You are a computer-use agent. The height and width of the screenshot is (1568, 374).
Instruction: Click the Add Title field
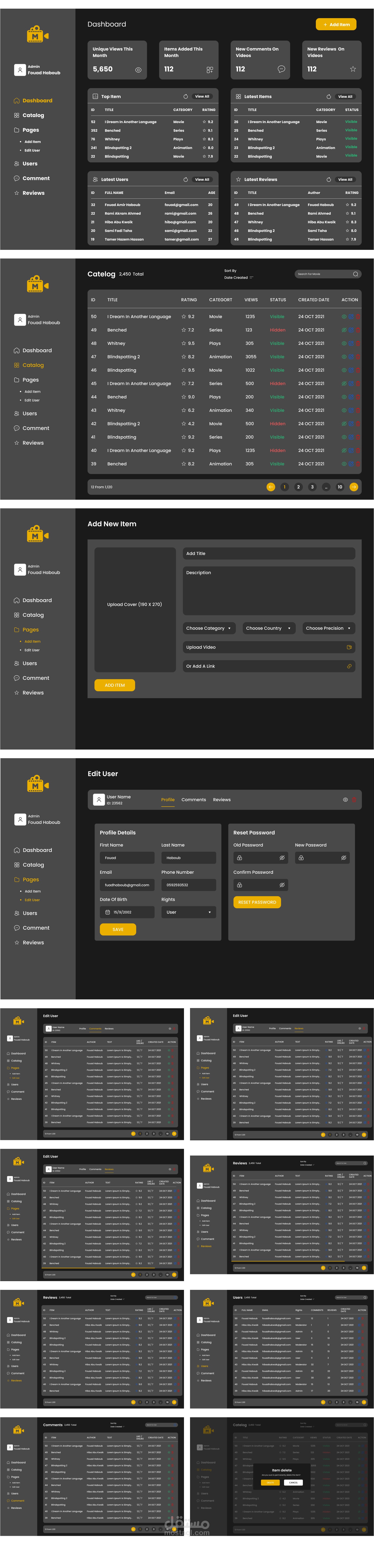click(x=269, y=553)
